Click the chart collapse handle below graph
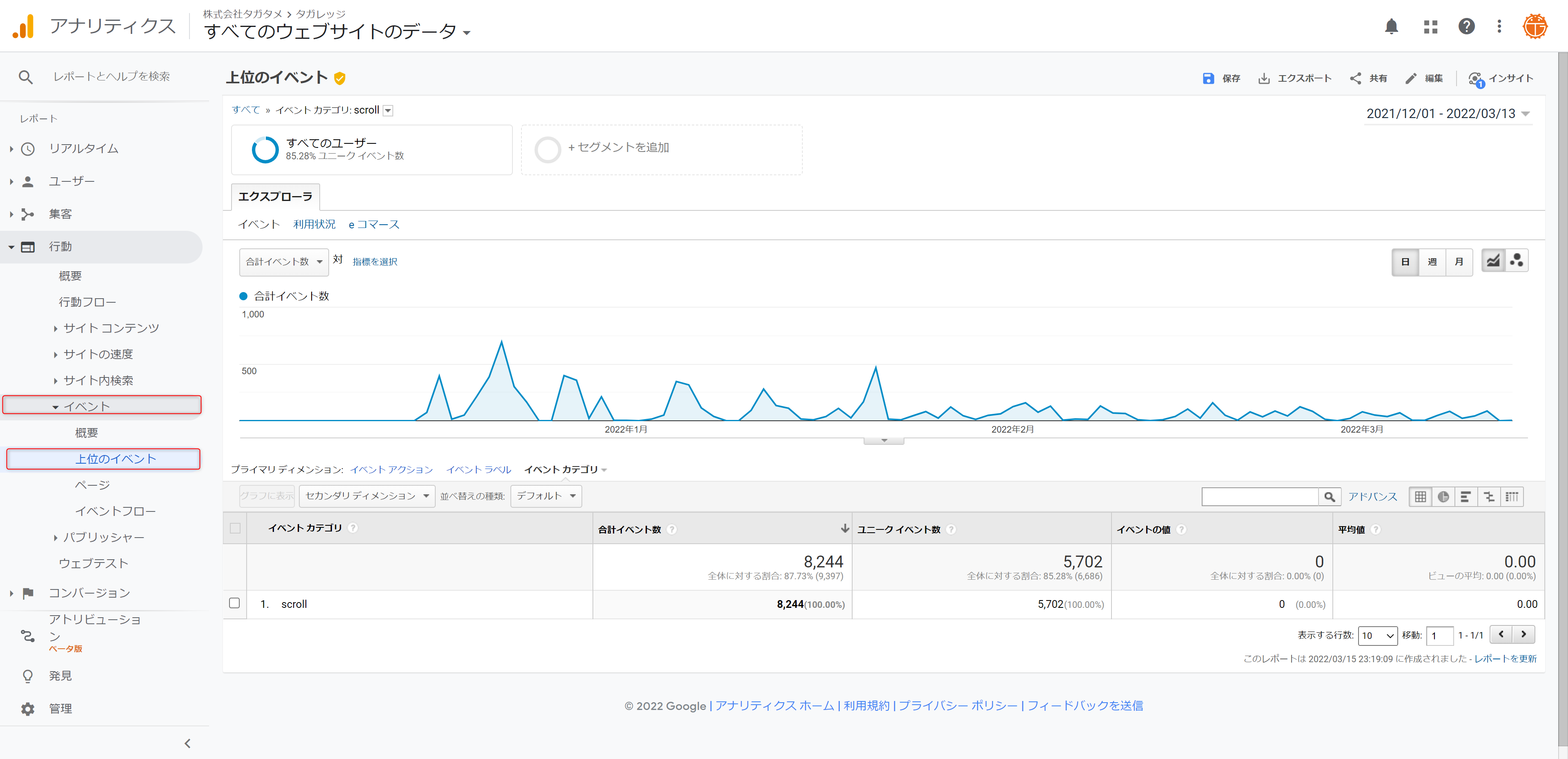Viewport: 1568px width, 759px height. (884, 440)
